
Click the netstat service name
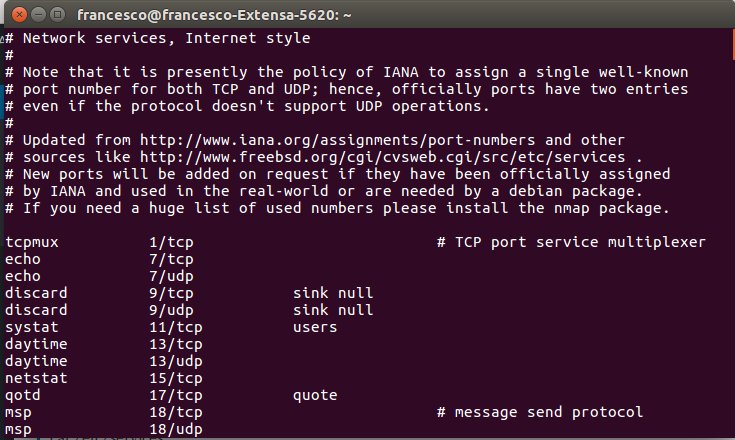pos(36,378)
